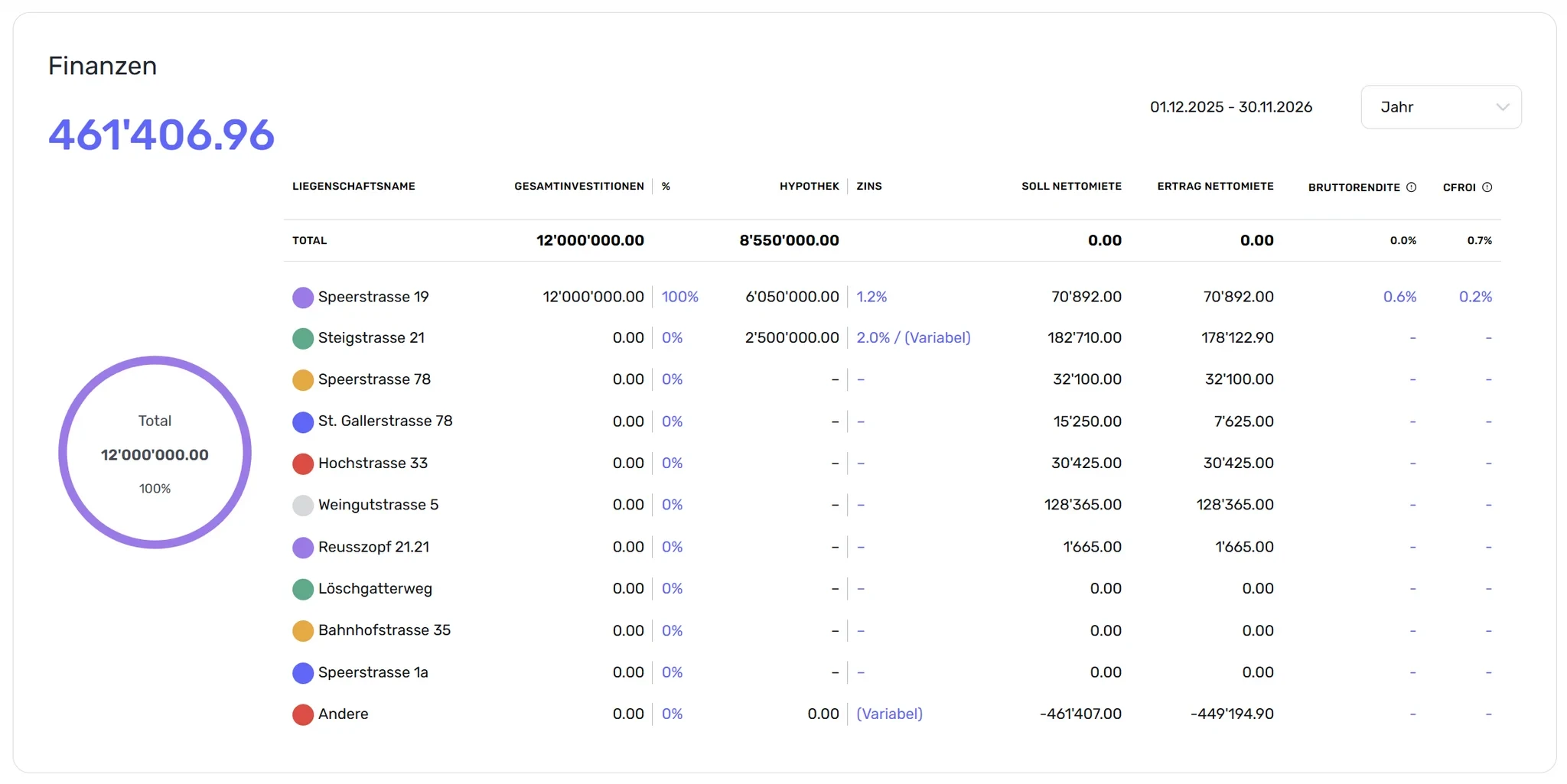Click the St. Gallerstrasse 78 property name
This screenshot has height=784, width=1567.
(x=386, y=421)
